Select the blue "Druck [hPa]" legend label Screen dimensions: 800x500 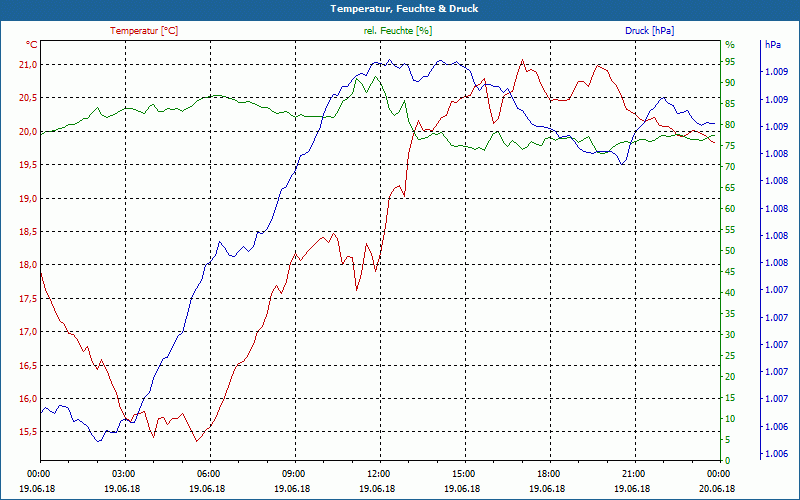[x=649, y=31]
